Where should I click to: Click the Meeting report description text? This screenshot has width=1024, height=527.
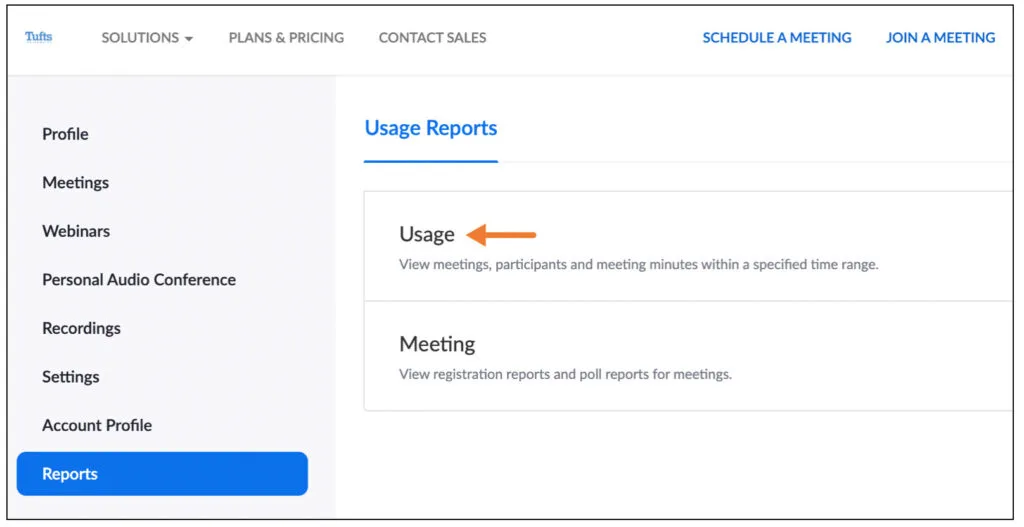(x=565, y=375)
